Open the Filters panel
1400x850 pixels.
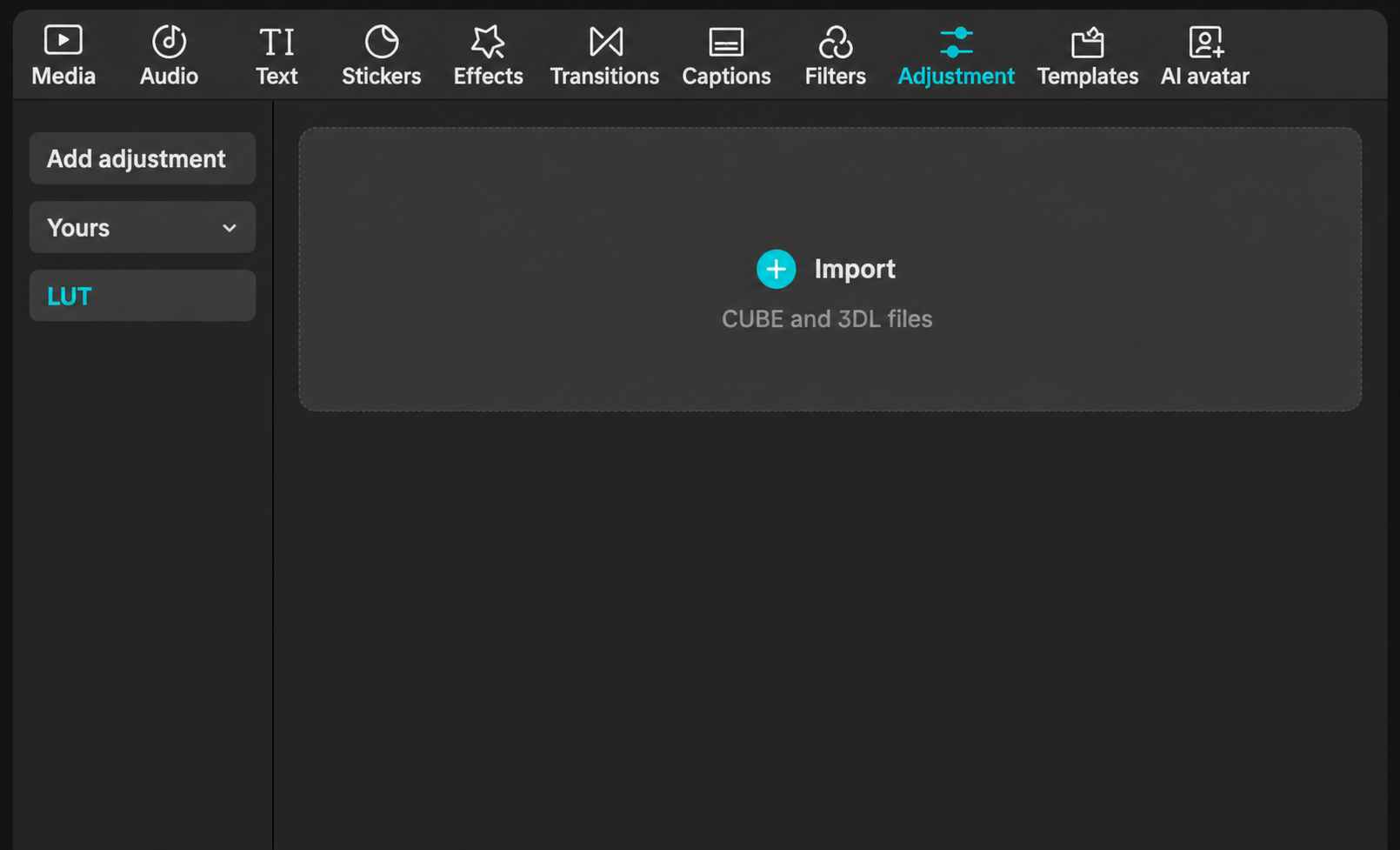pos(835,57)
